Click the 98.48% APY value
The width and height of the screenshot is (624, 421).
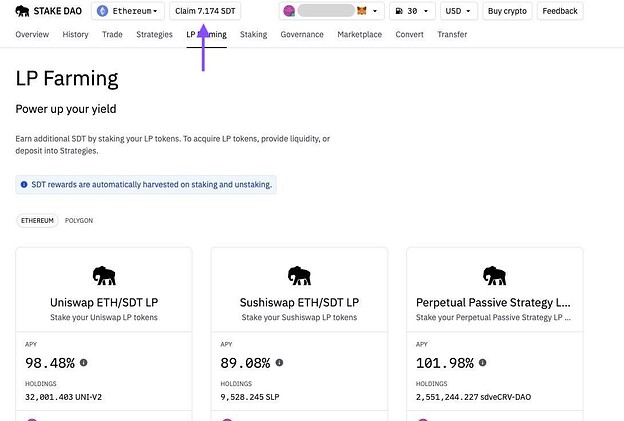coord(50,363)
